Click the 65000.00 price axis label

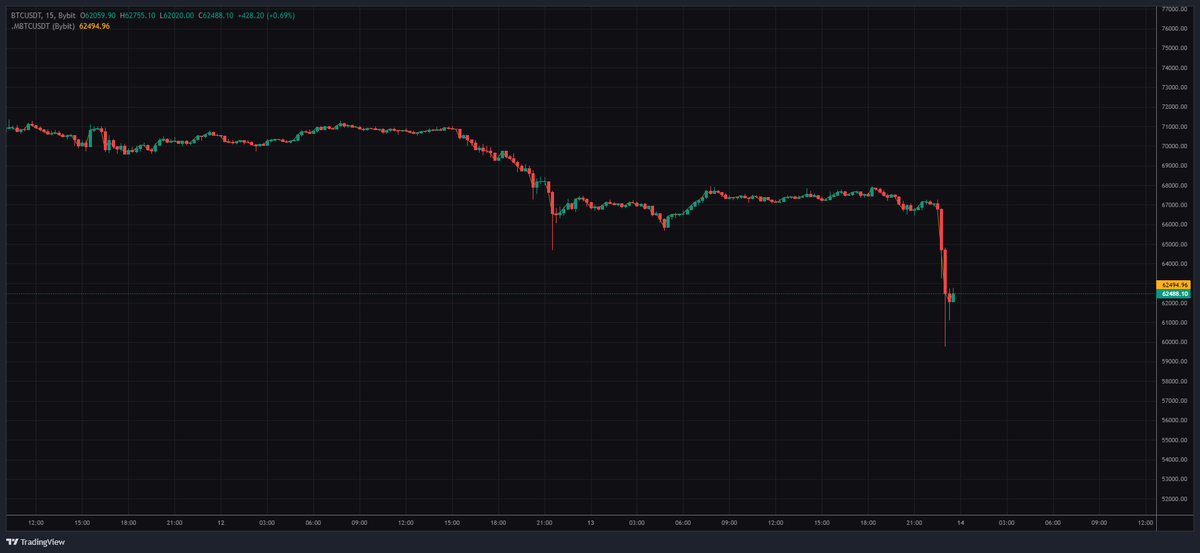pos(1174,244)
